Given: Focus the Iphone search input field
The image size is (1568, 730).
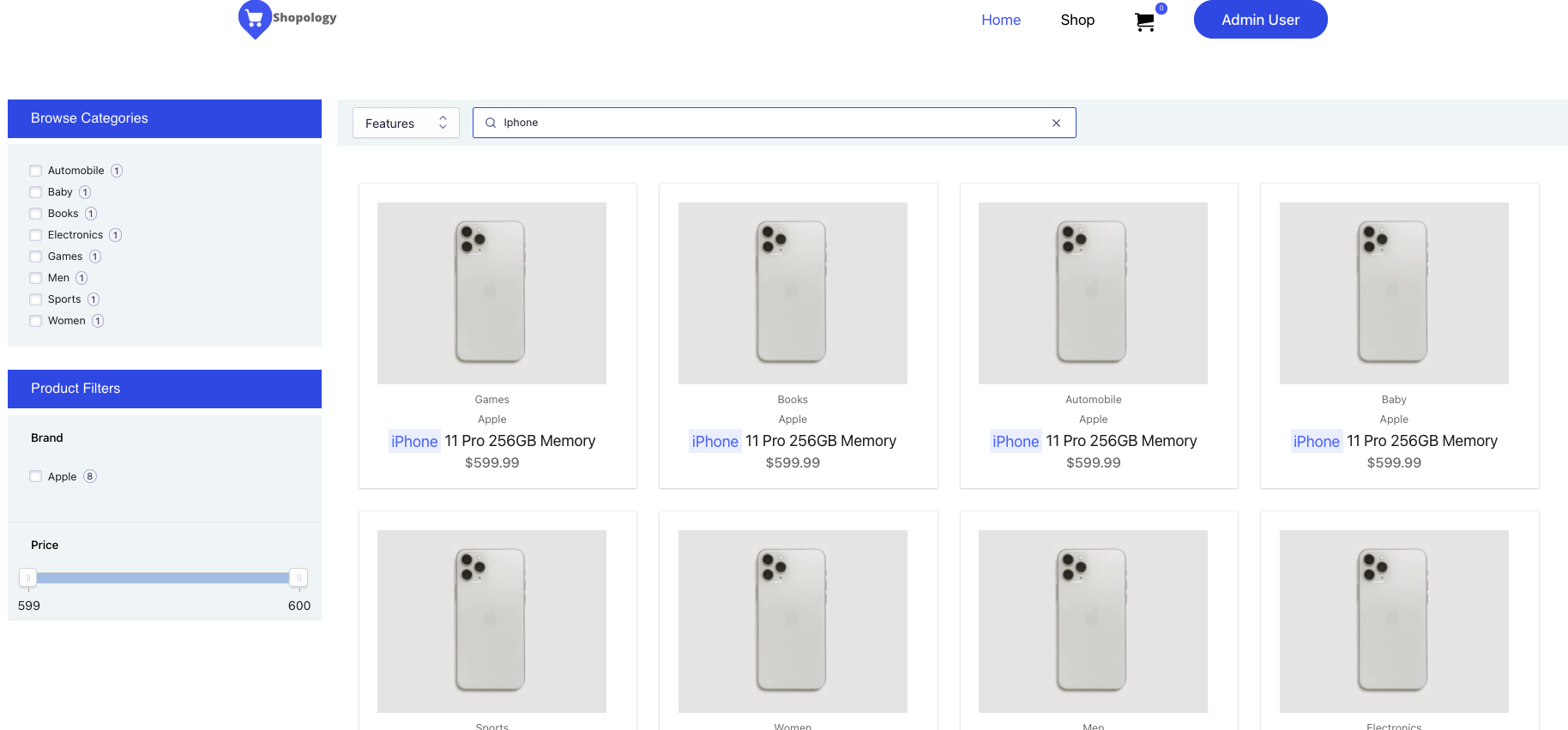Looking at the screenshot, I should [x=774, y=123].
